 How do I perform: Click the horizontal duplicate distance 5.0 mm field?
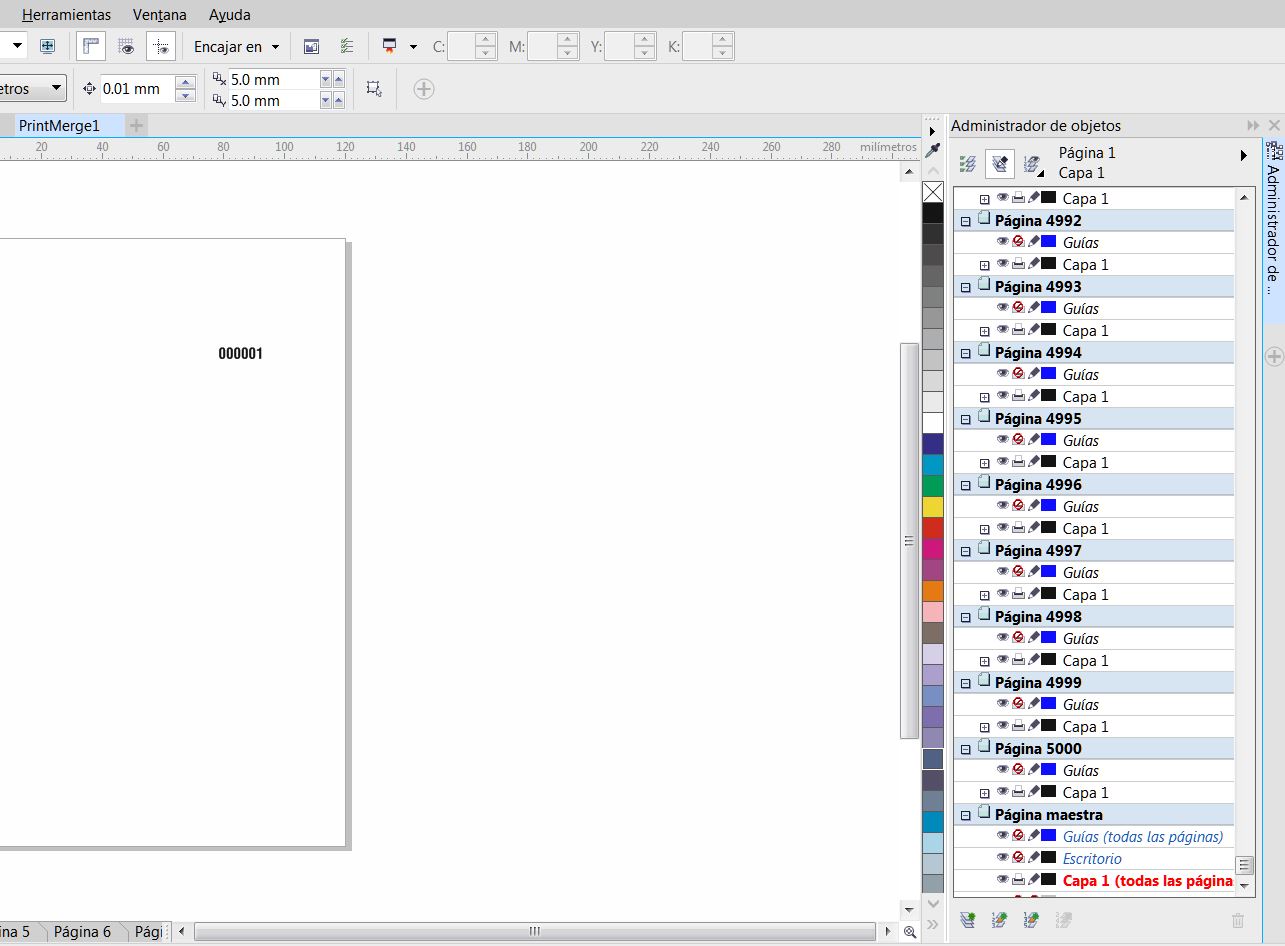[273, 79]
